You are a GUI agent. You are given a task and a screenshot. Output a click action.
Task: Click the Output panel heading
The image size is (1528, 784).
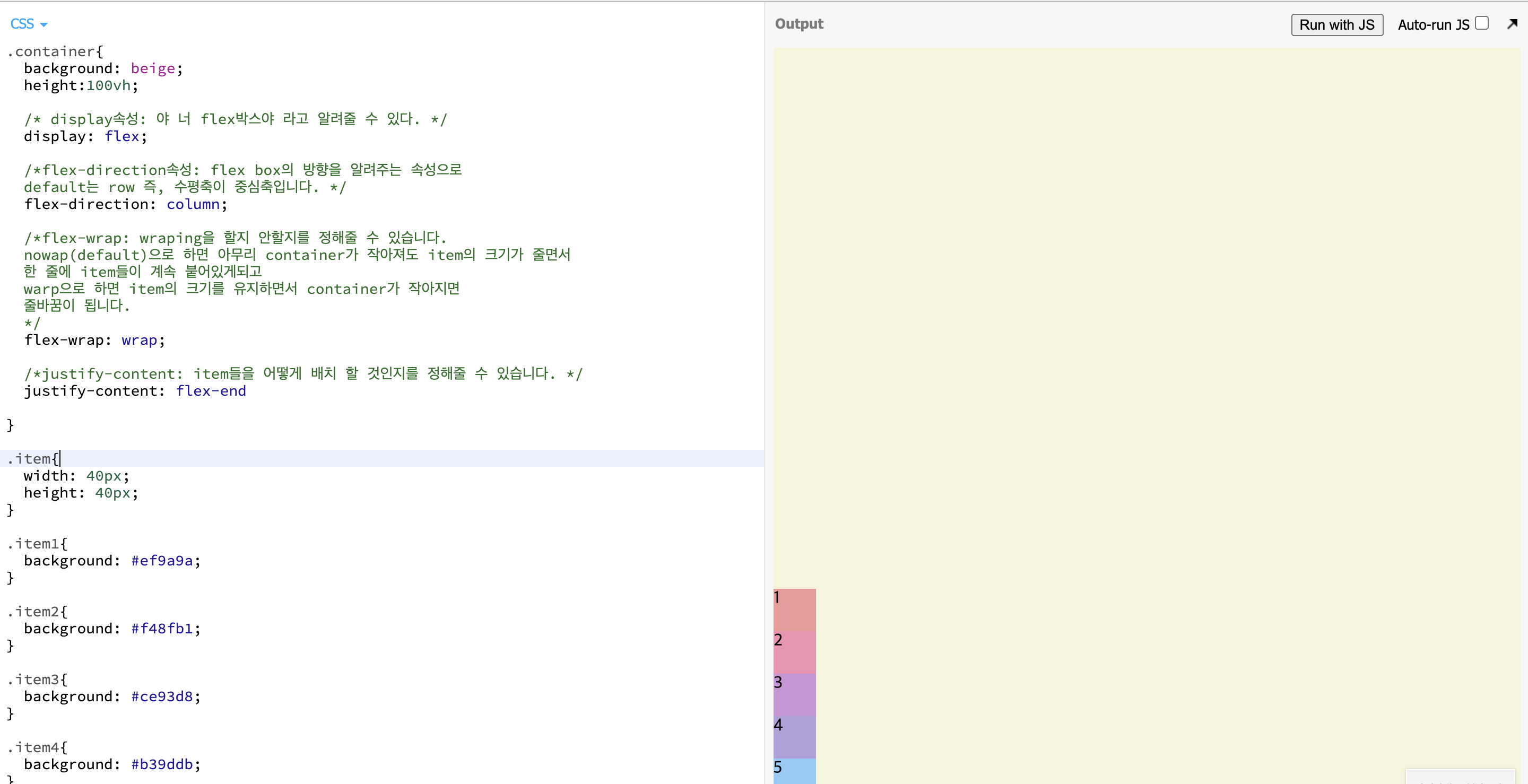coord(798,24)
